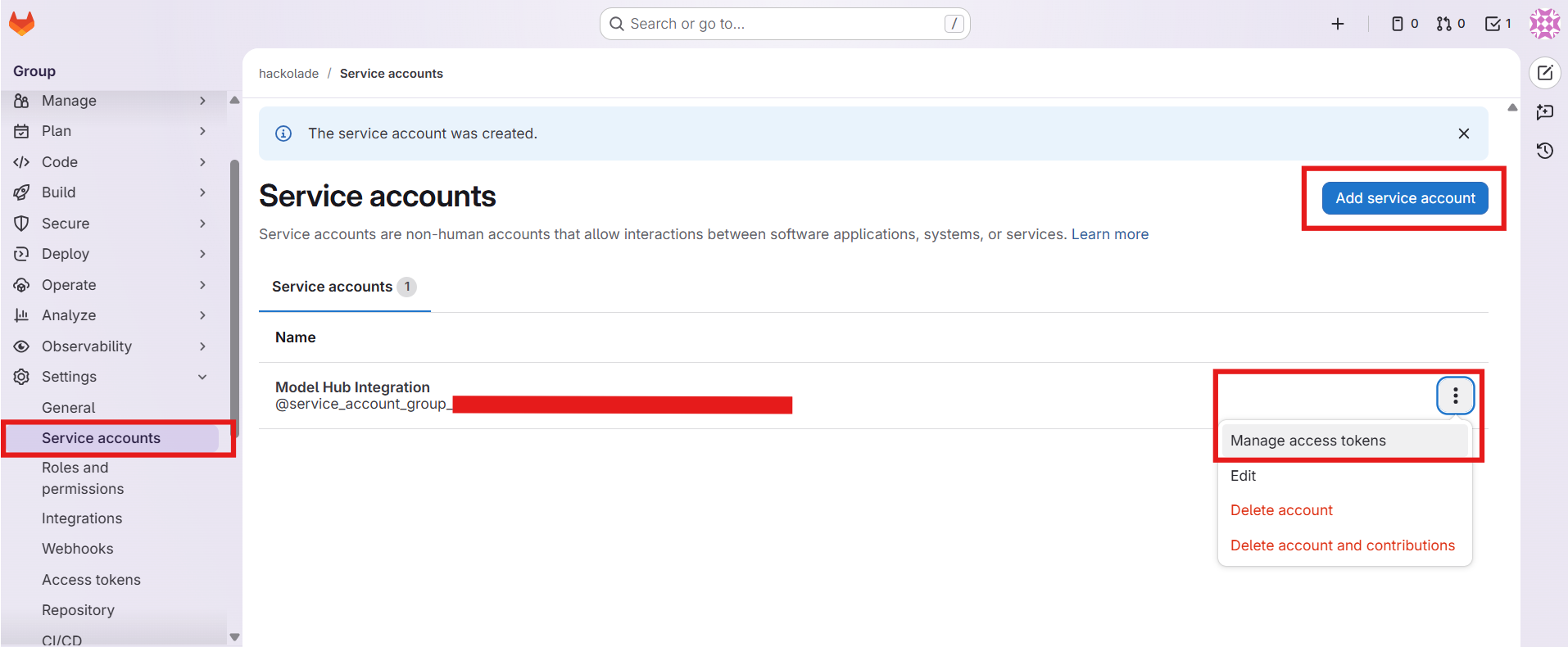The width and height of the screenshot is (1568, 647).
Task: Click the Secure shield icon
Action: pos(22,224)
